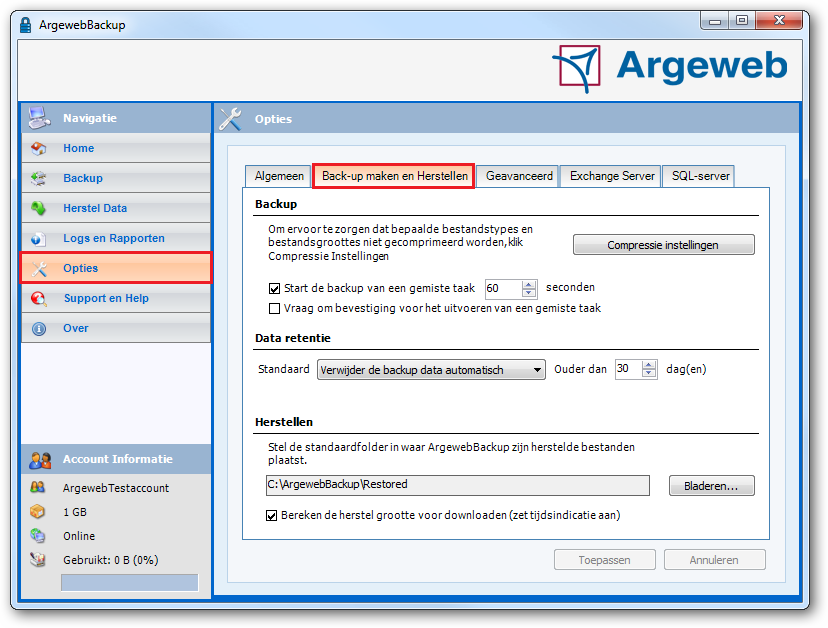
Task: Click the green Herstel Data icon
Action: (x=39, y=208)
